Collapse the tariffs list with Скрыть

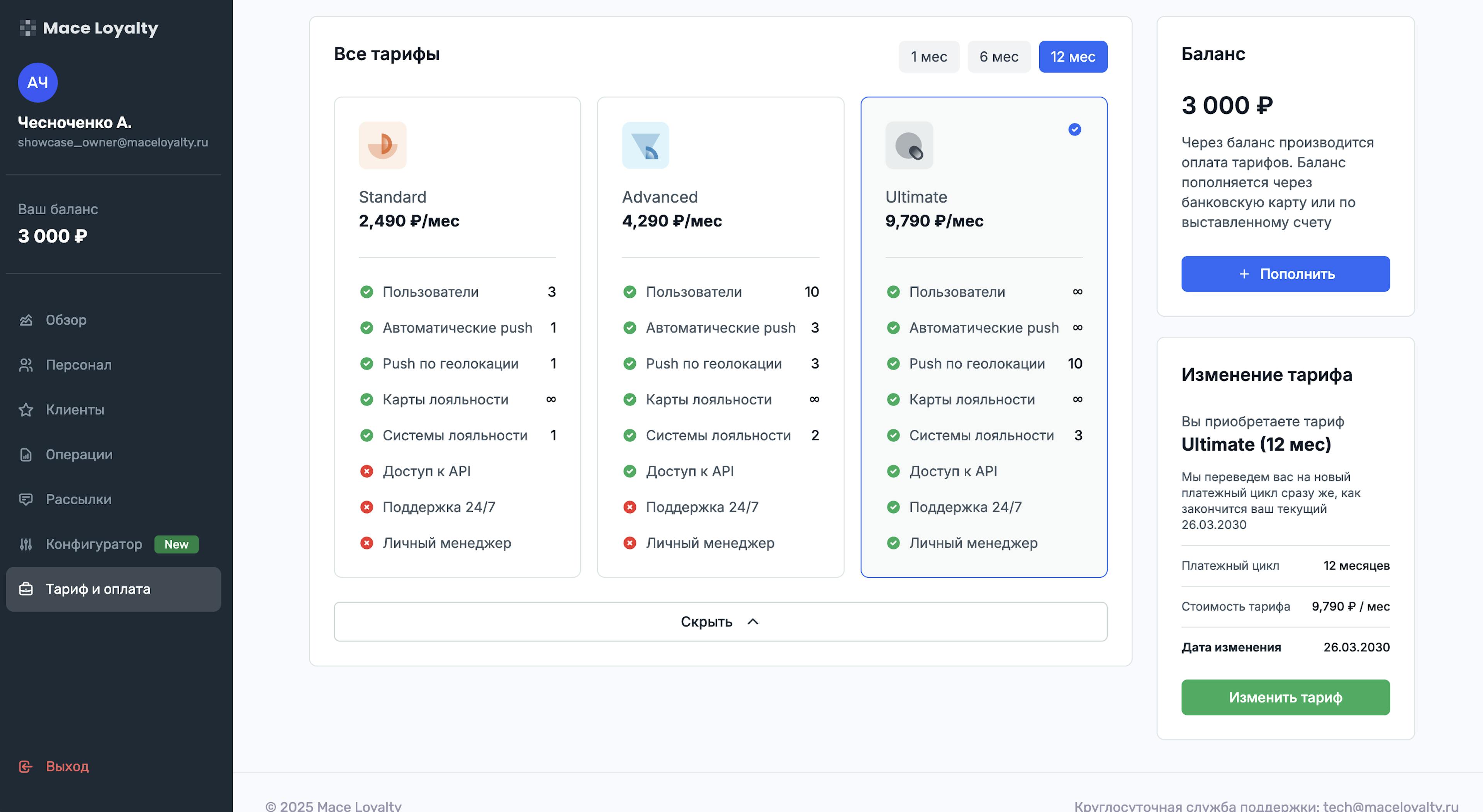720,622
